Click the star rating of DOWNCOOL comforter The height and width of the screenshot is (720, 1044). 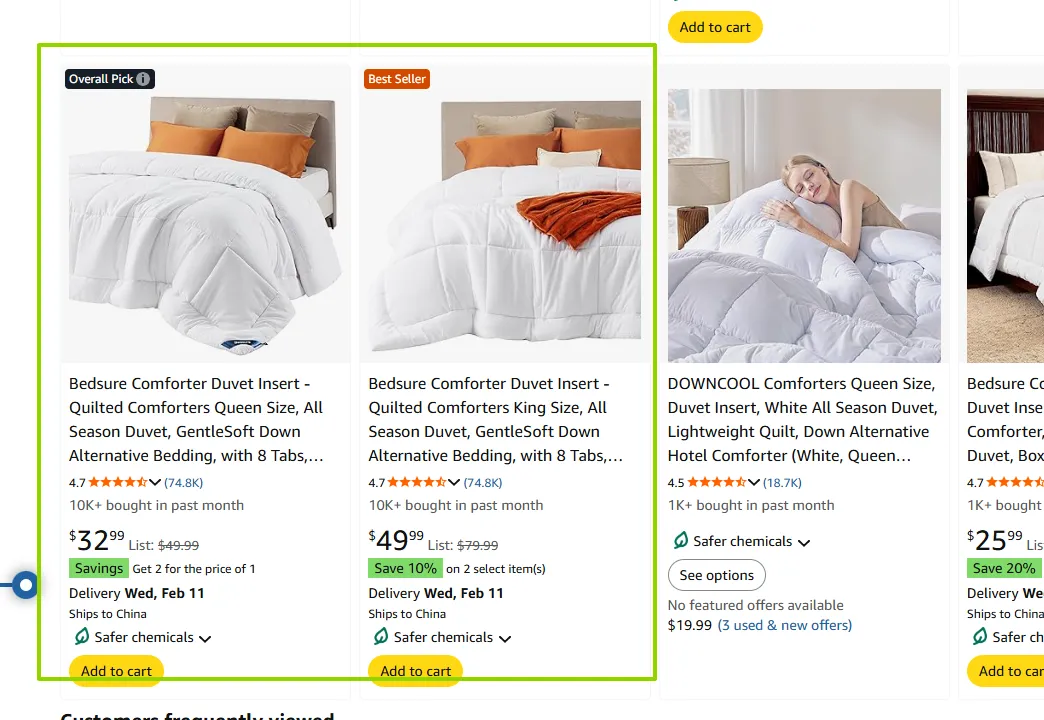pos(716,482)
